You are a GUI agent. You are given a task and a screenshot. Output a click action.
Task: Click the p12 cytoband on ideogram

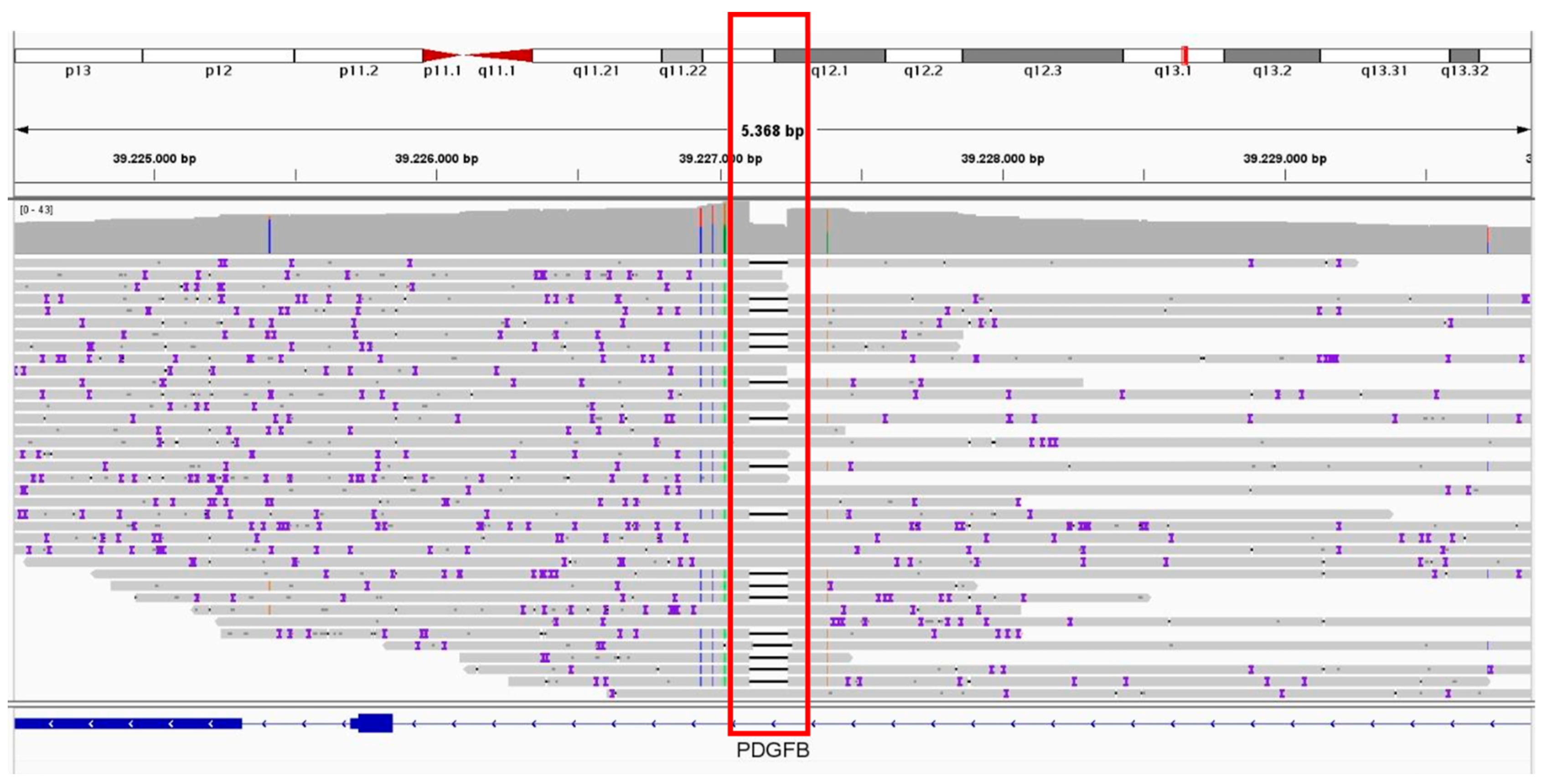pyautogui.click(x=218, y=56)
